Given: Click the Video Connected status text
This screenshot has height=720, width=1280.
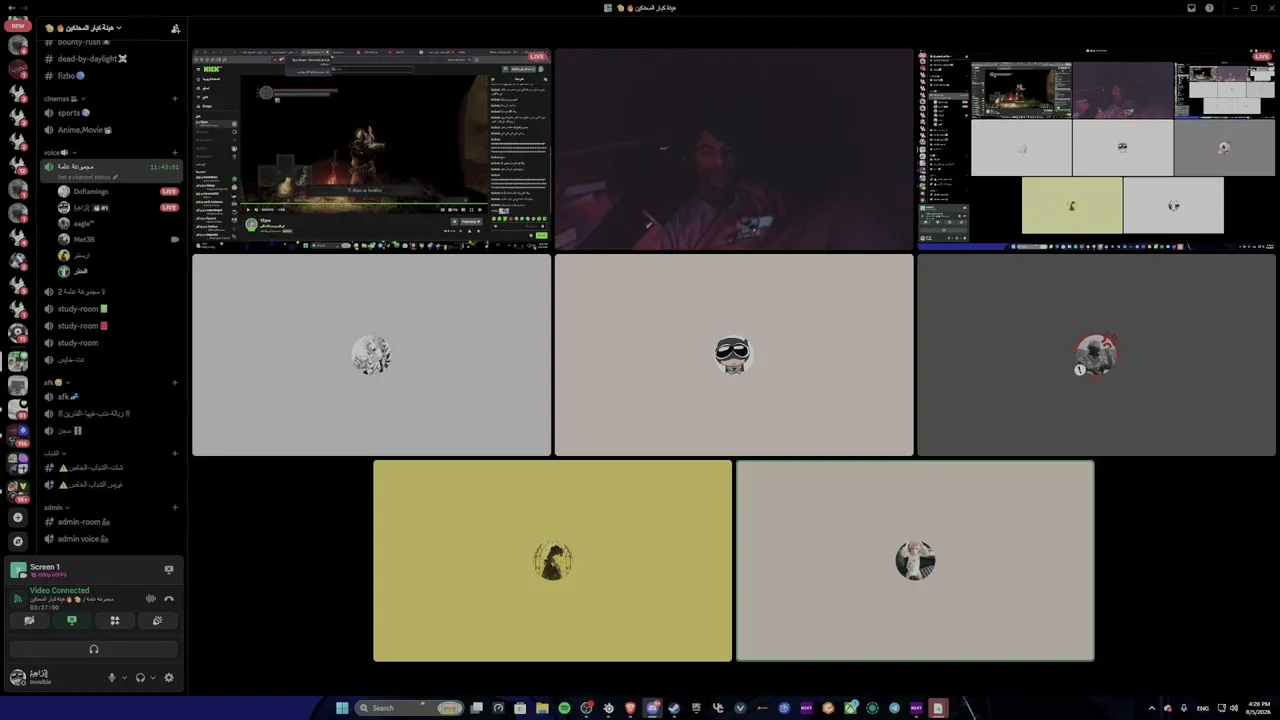Looking at the screenshot, I should [59, 590].
